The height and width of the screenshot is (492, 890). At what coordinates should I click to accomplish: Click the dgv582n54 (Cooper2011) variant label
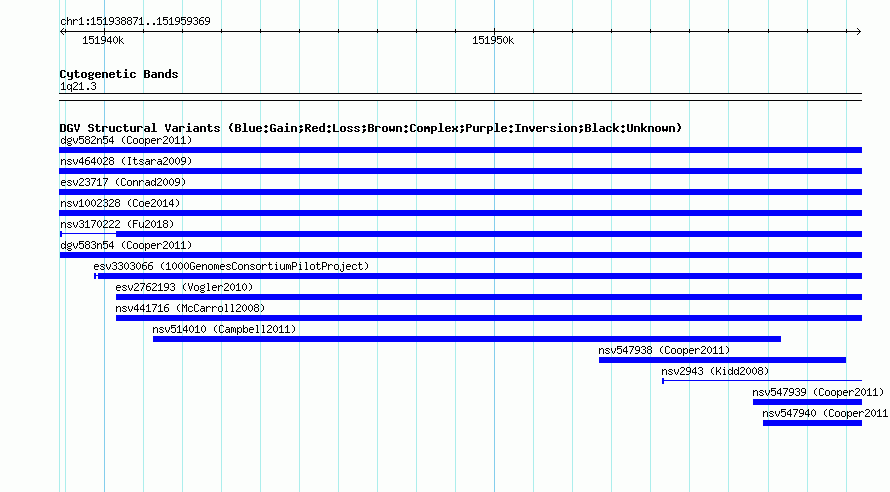pyautogui.click(x=126, y=140)
